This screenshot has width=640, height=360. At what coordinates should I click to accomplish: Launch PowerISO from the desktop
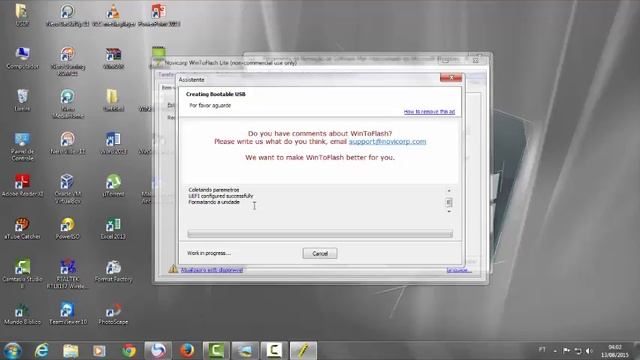(x=68, y=228)
